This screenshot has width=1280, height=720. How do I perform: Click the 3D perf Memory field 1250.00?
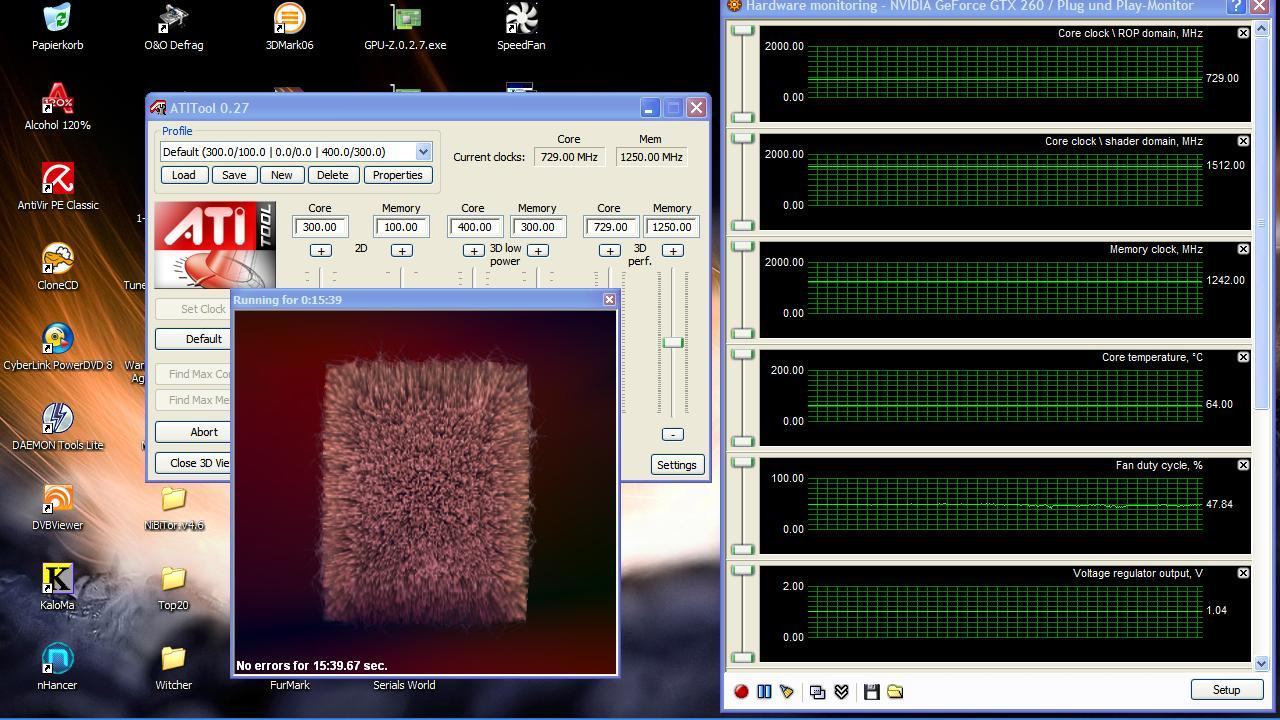pos(672,227)
